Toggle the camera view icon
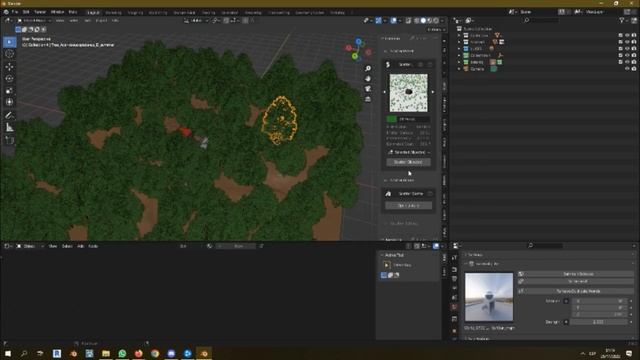Screen dimensions: 640x360 click(x=368, y=89)
